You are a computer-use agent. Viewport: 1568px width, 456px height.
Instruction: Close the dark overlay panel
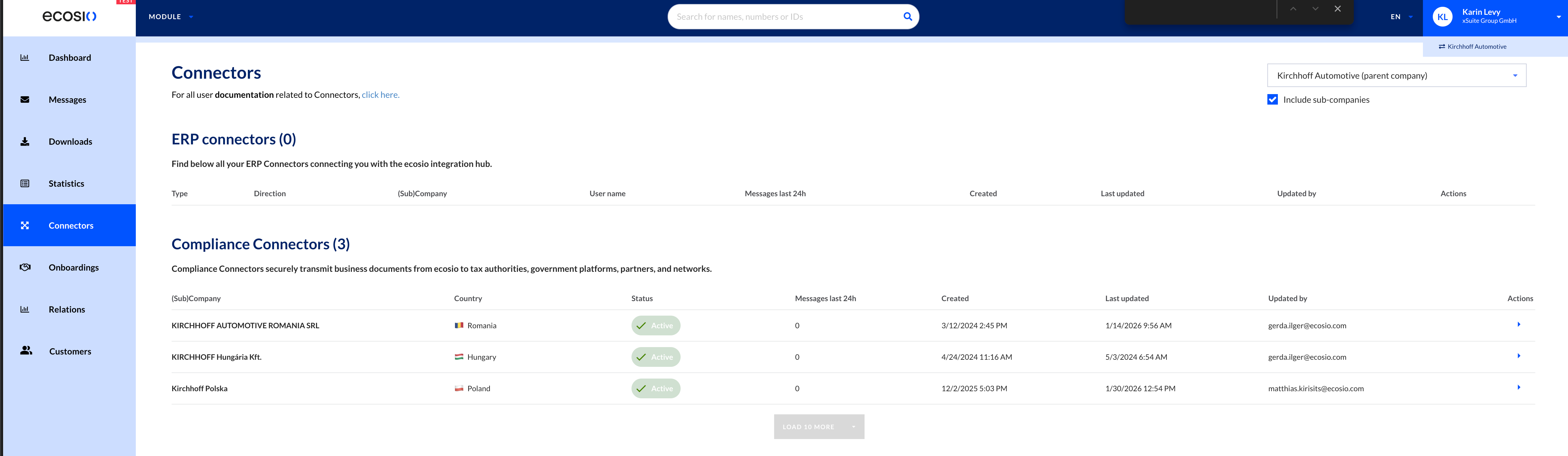pos(1337,9)
